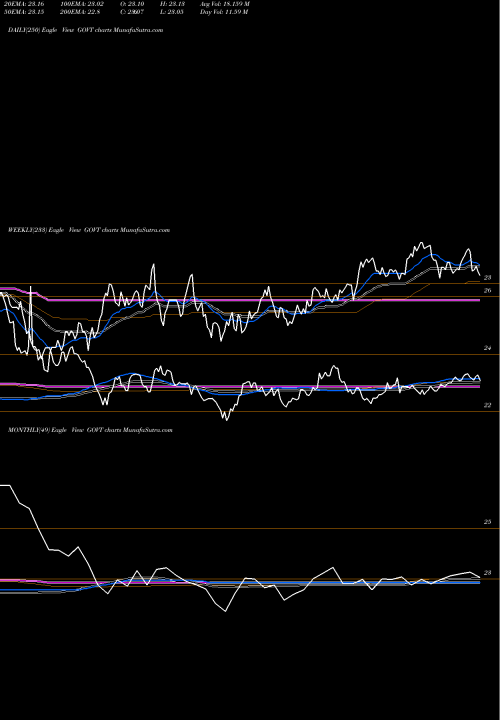
Task: Click the 200EMA value in the header
Action: pos(80,12)
